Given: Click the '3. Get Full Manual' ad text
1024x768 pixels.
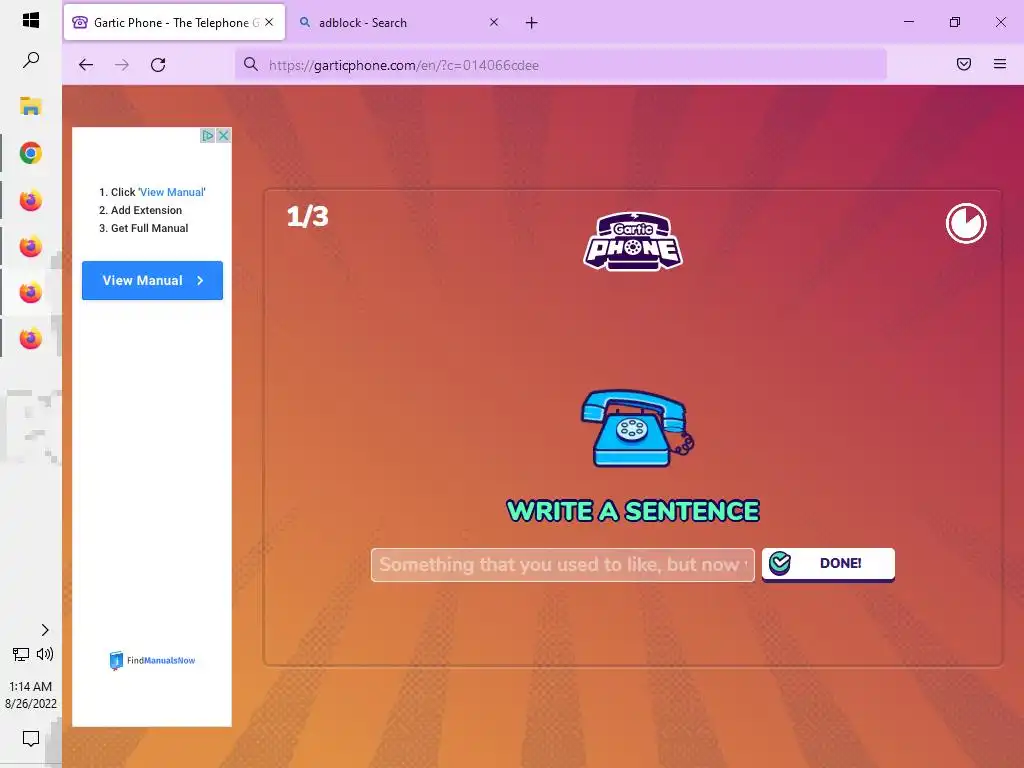Looking at the screenshot, I should click(x=144, y=228).
